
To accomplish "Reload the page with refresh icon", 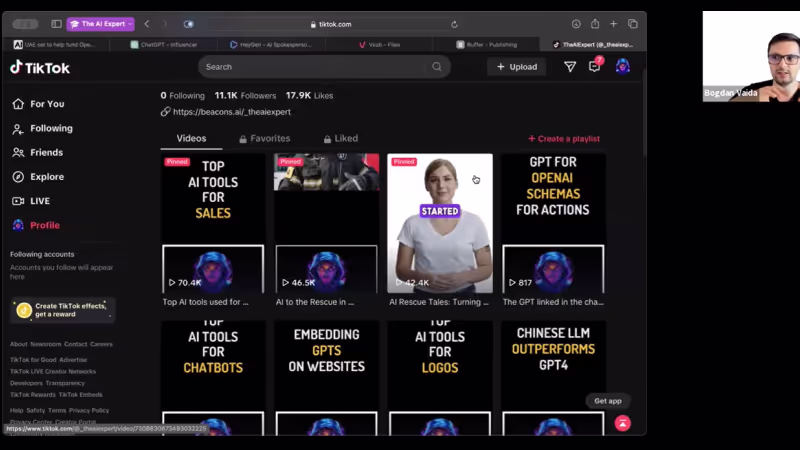I will tap(454, 24).
